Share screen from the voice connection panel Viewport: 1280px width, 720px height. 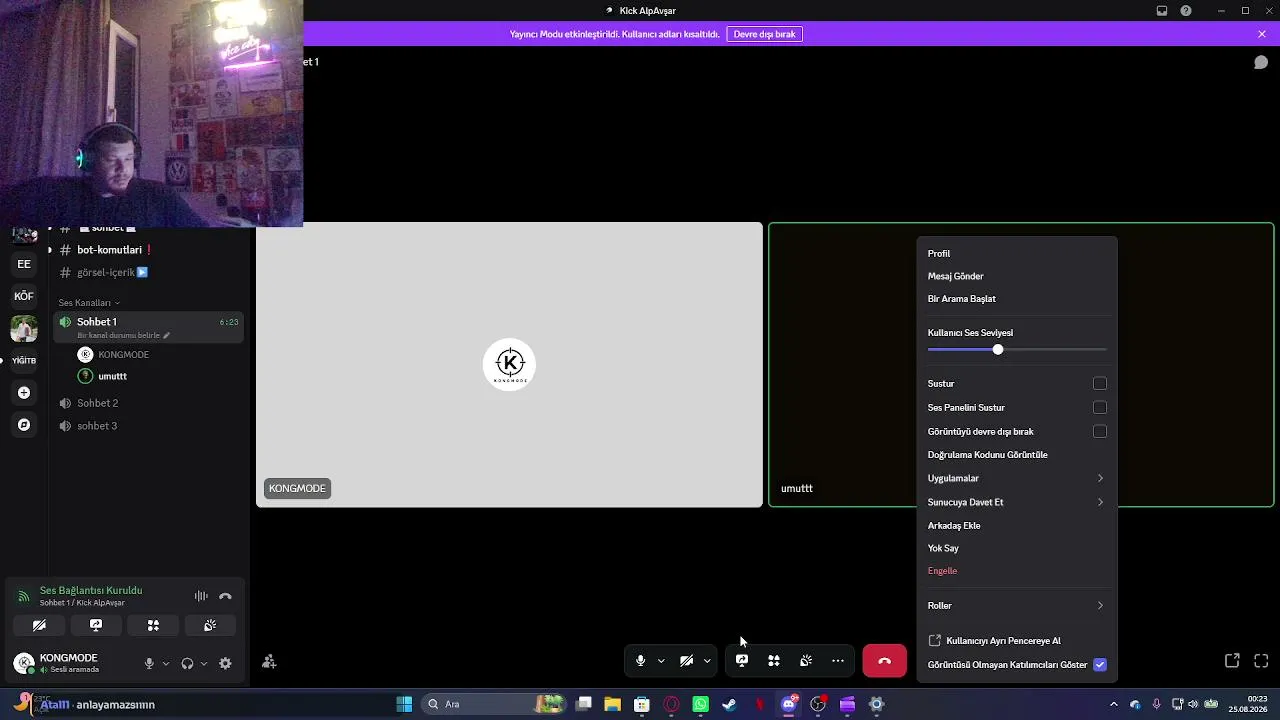point(96,625)
